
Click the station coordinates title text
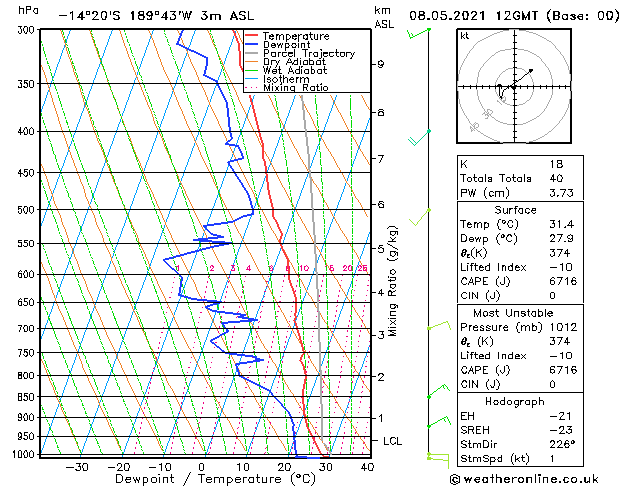pyautogui.click(x=156, y=16)
